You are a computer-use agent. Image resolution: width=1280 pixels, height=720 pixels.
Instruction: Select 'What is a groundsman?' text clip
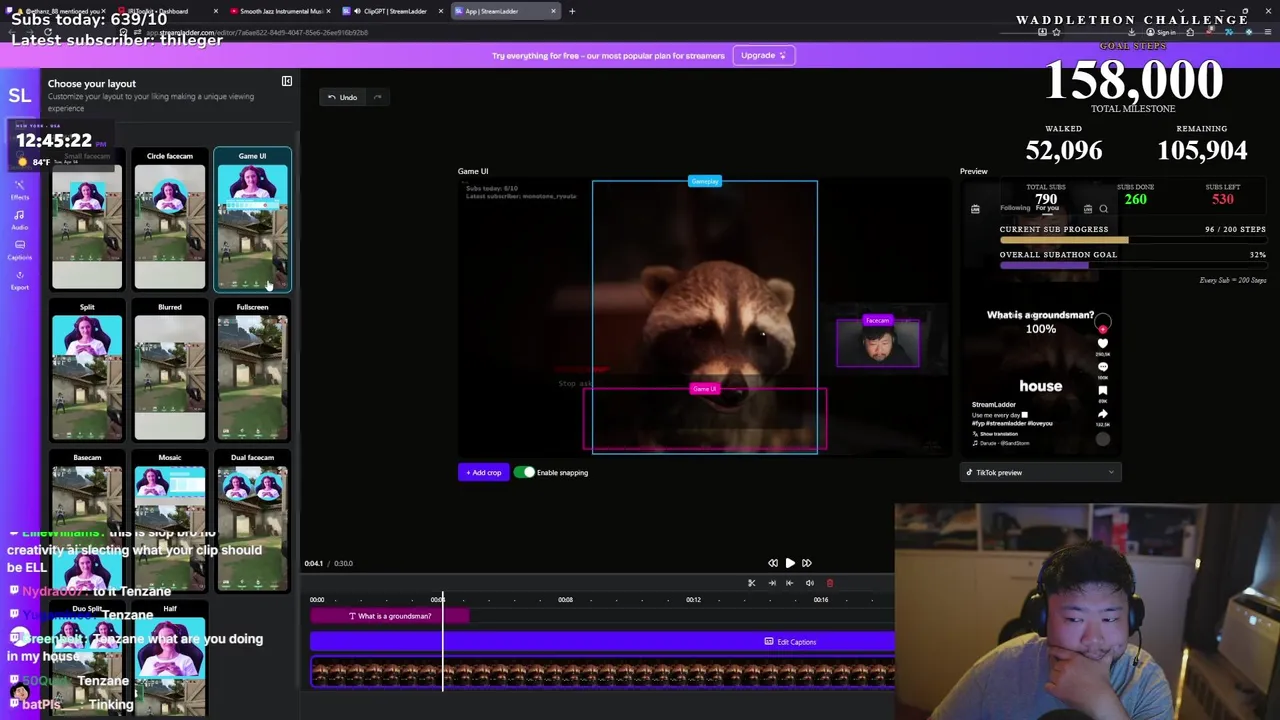coord(389,616)
